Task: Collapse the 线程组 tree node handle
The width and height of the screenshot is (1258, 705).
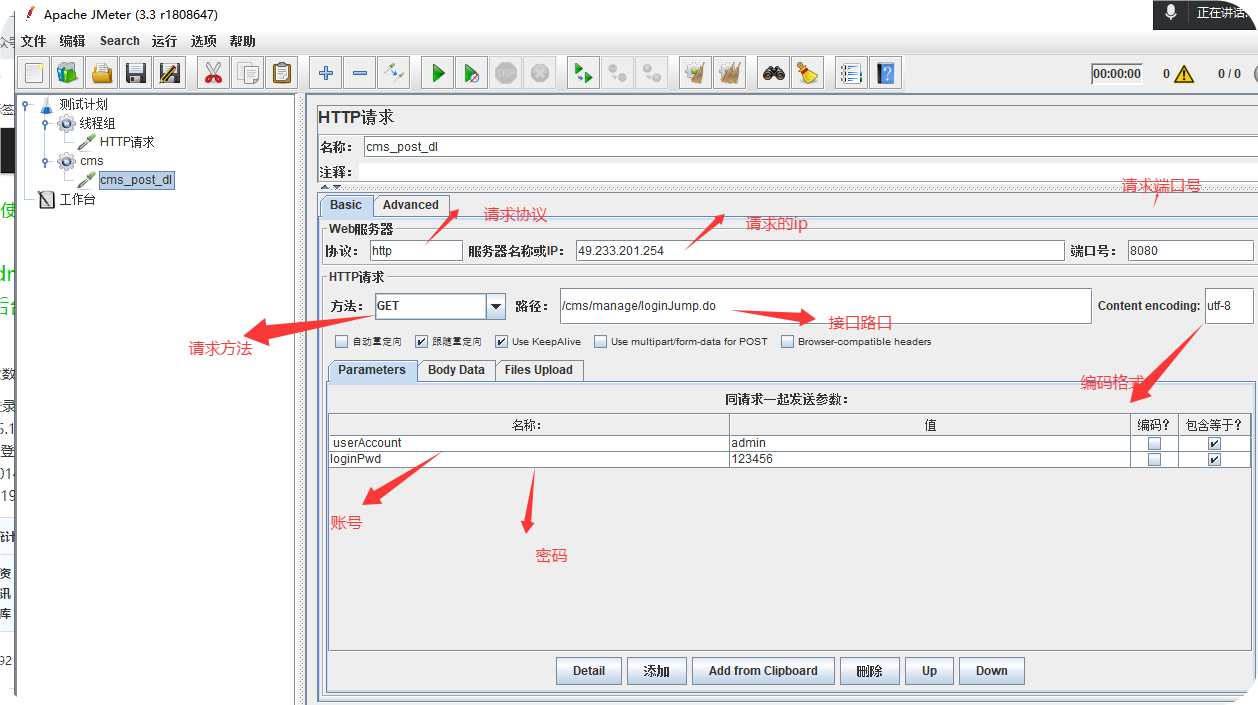Action: pyautogui.click(x=45, y=124)
